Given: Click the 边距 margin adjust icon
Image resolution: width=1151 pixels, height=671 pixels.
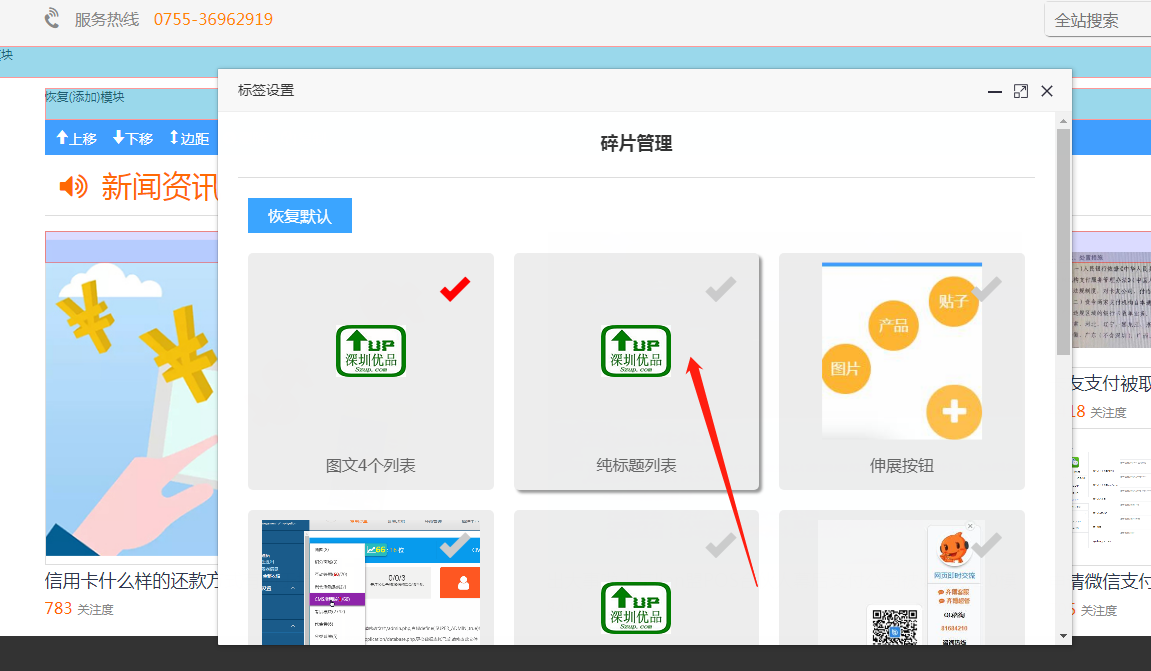Looking at the screenshot, I should 174,138.
